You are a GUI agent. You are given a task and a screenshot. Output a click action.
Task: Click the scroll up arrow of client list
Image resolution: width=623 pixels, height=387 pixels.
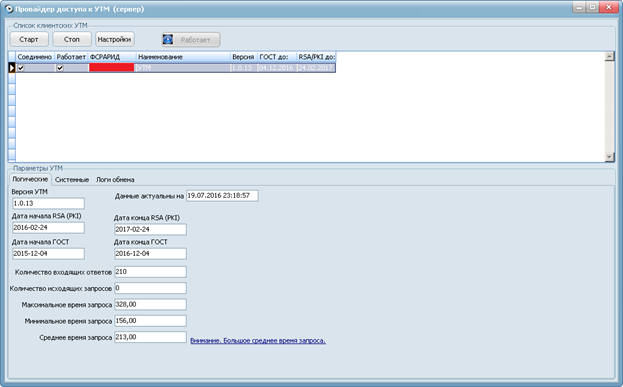pos(609,56)
